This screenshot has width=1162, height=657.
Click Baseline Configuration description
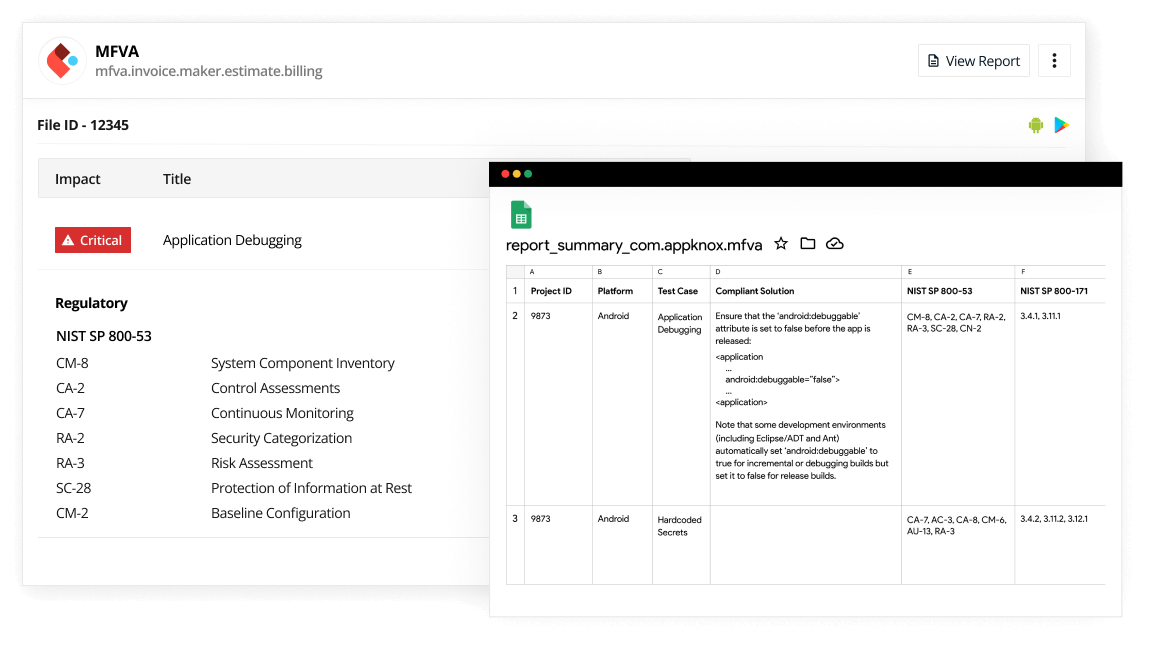(280, 513)
